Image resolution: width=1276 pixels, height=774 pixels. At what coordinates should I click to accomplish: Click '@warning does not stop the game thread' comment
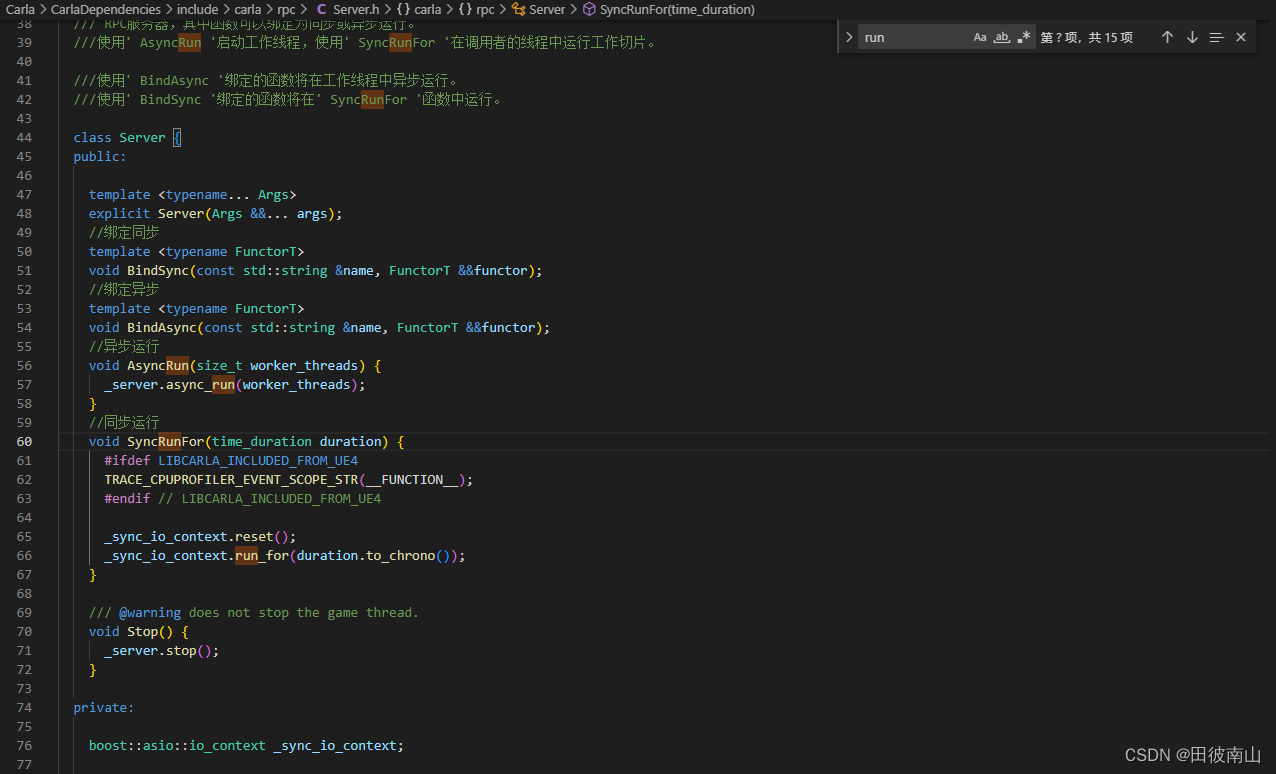(269, 612)
